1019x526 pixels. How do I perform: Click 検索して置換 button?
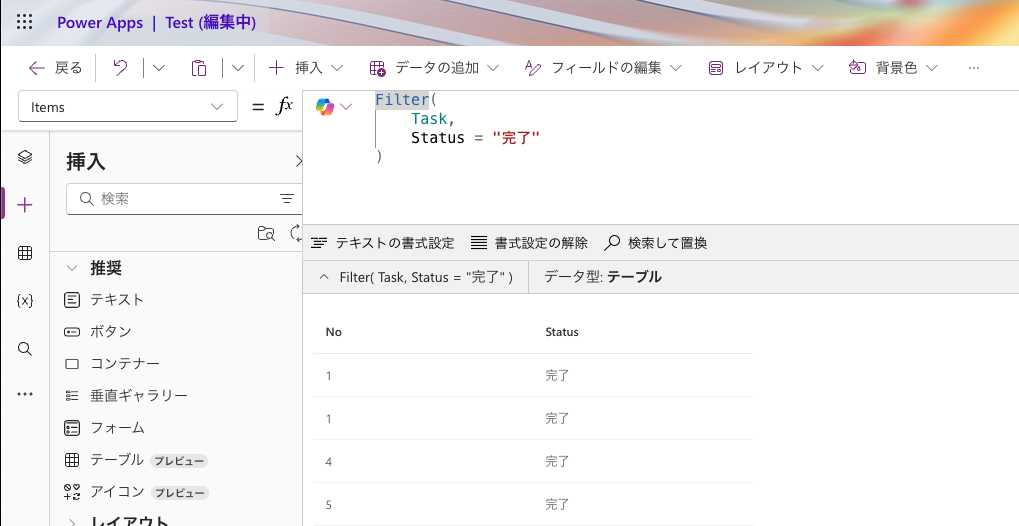click(x=656, y=243)
